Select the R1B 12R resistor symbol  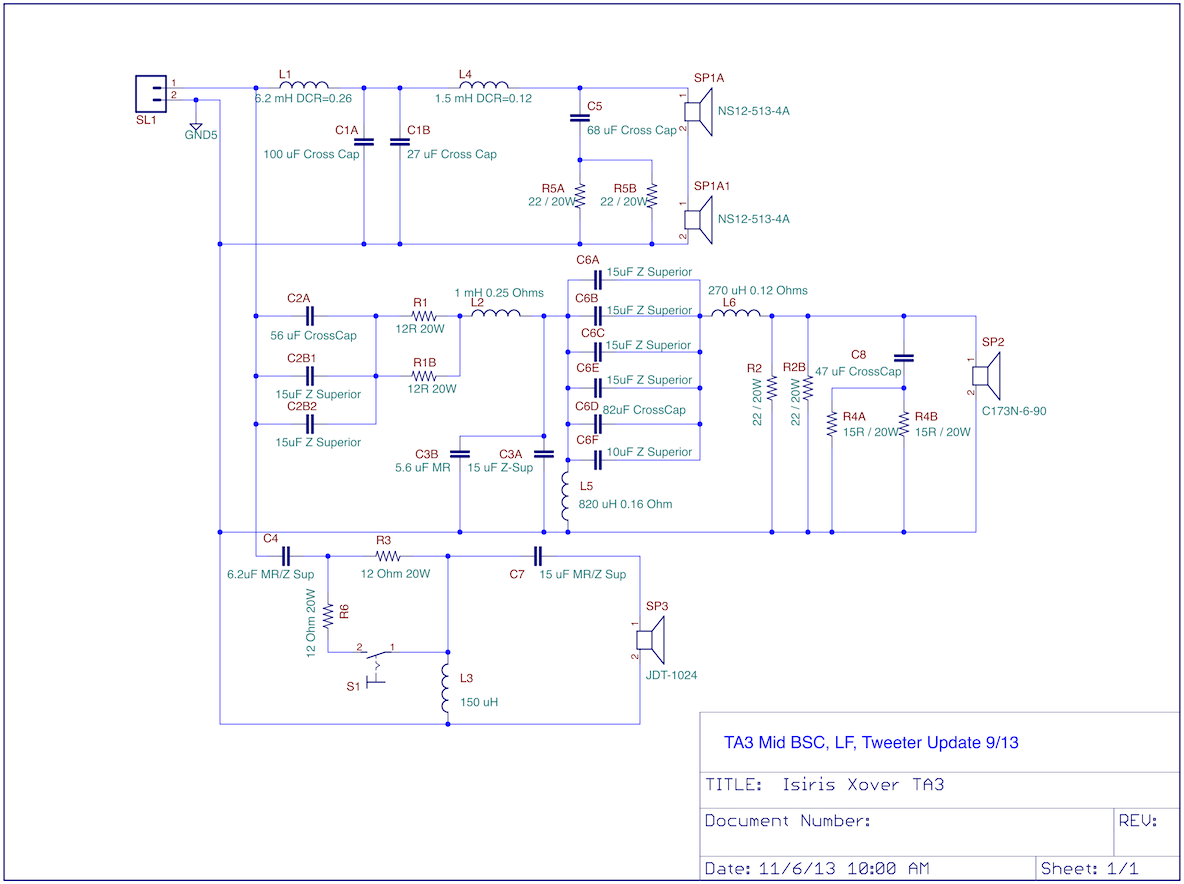pos(424,375)
